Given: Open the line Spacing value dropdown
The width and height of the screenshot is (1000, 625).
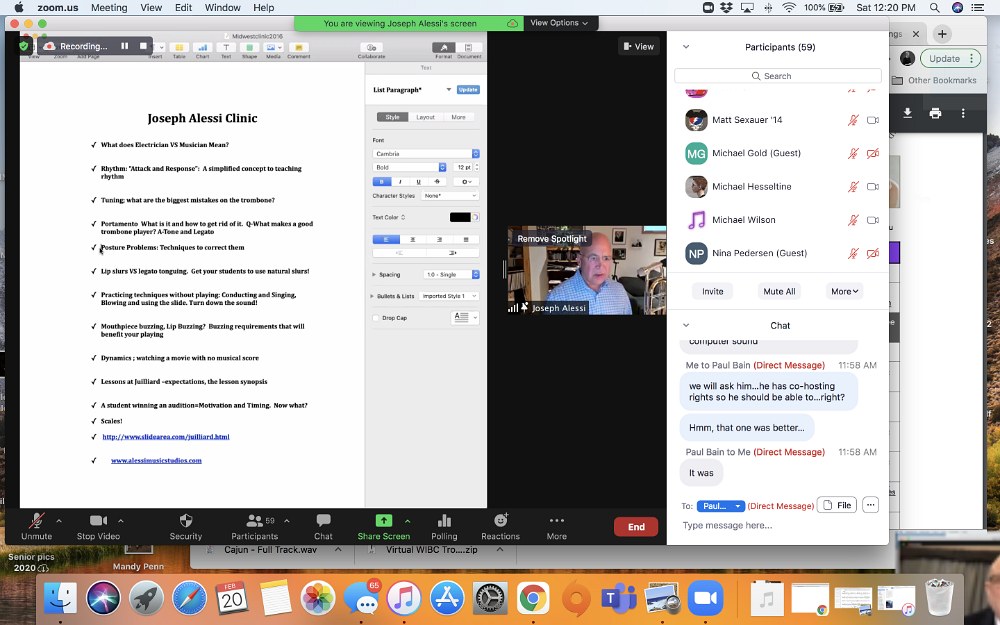Looking at the screenshot, I should (452, 274).
